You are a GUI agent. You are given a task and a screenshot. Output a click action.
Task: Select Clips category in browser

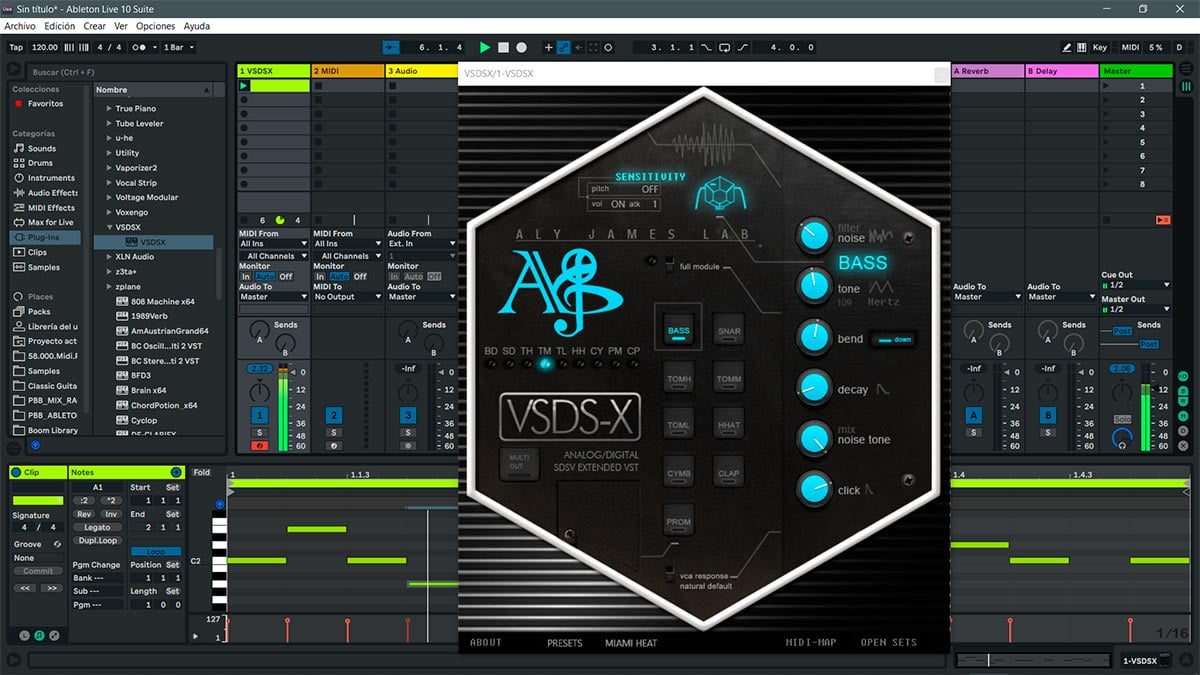click(x=37, y=252)
